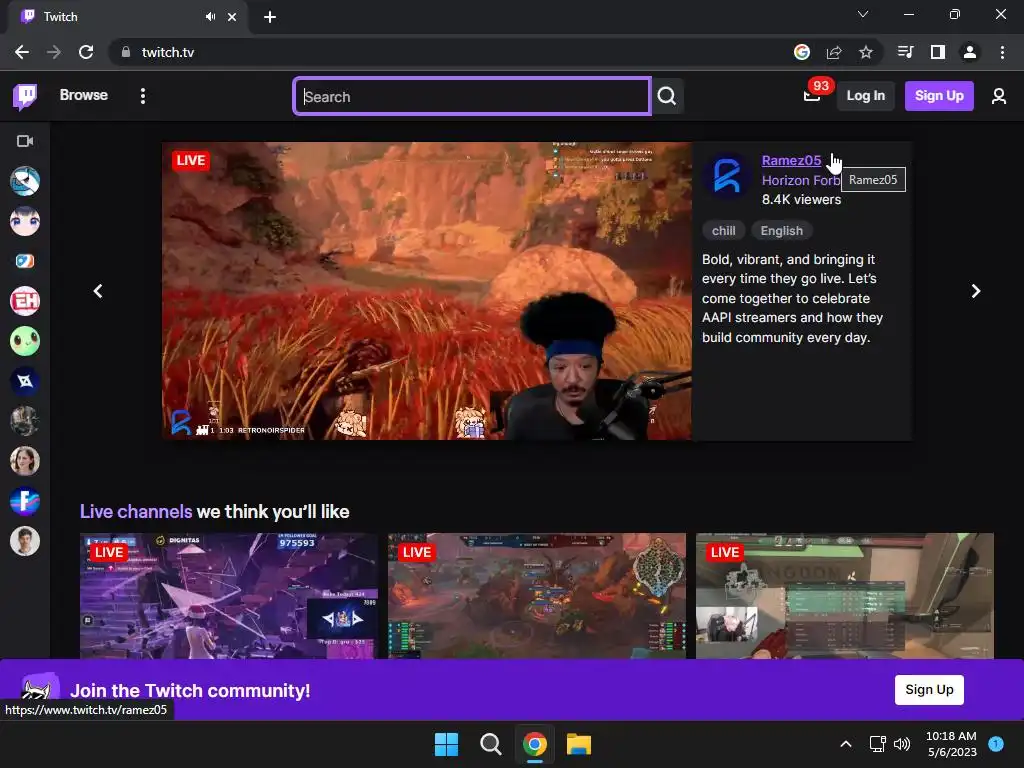
Task: Reload the twitch.tv page
Action: coord(86,52)
